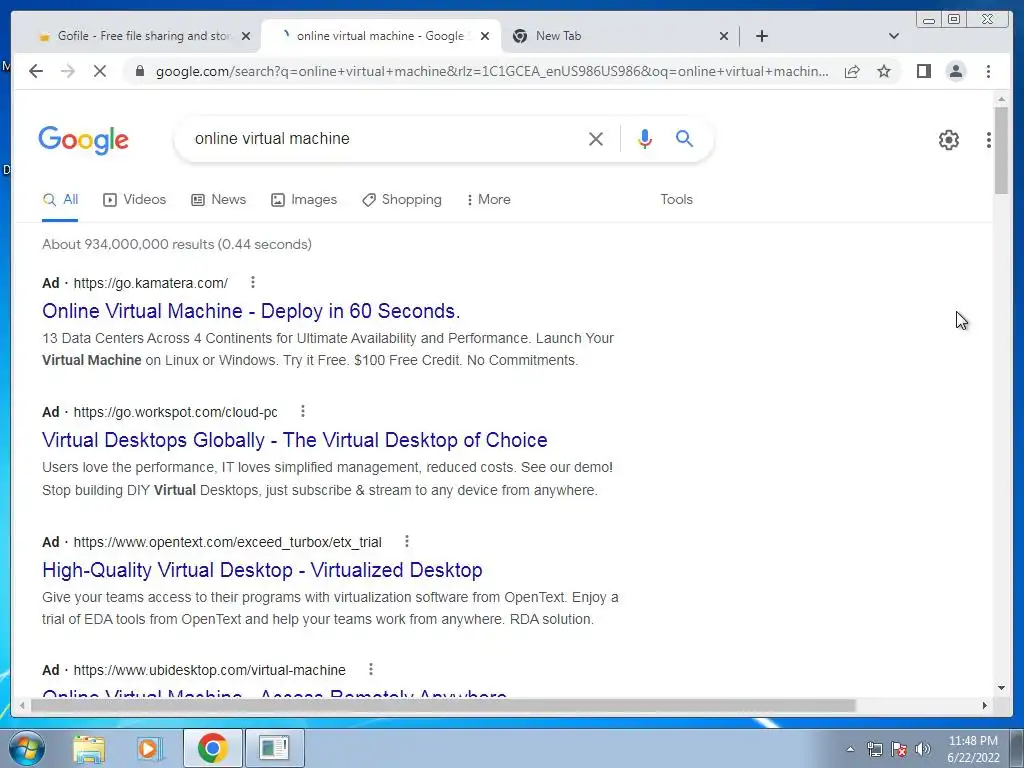The height and width of the screenshot is (768, 1024).
Task: View site information via the padlock icon
Action: (139, 71)
